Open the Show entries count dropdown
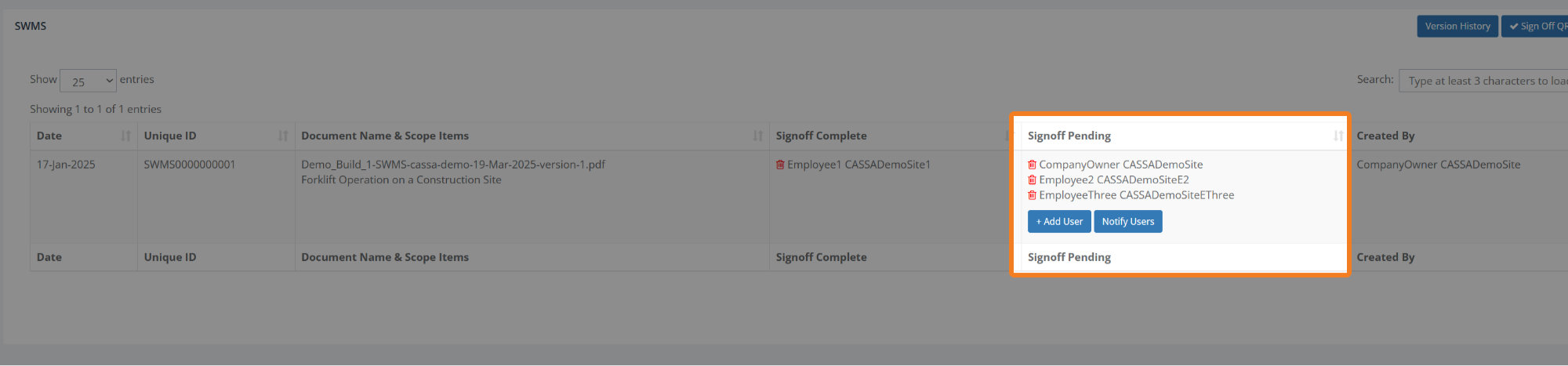 [x=88, y=81]
